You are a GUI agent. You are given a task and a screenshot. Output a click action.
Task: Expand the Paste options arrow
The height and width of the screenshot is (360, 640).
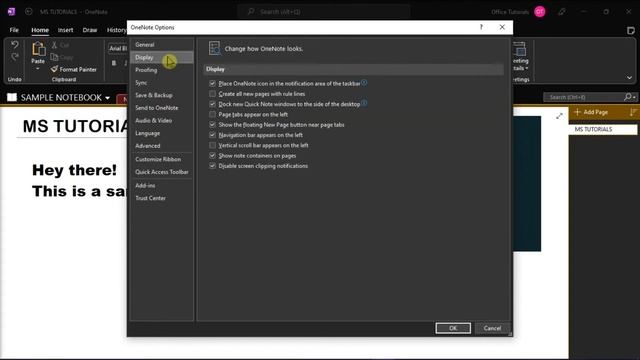tap(38, 68)
